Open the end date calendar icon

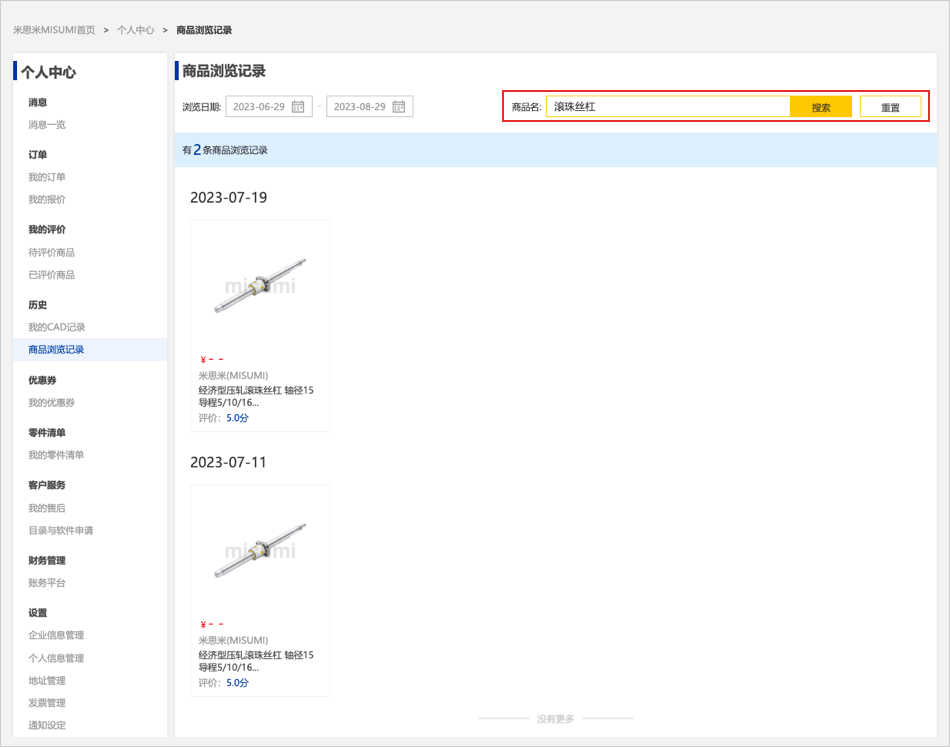[399, 107]
